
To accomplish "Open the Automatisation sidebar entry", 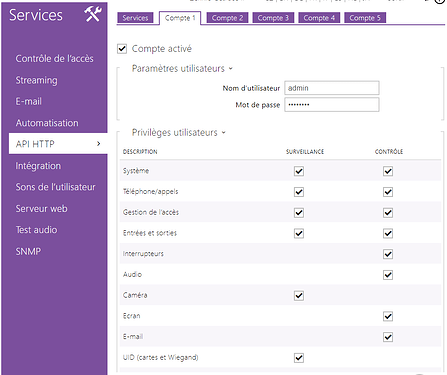I will [47, 123].
